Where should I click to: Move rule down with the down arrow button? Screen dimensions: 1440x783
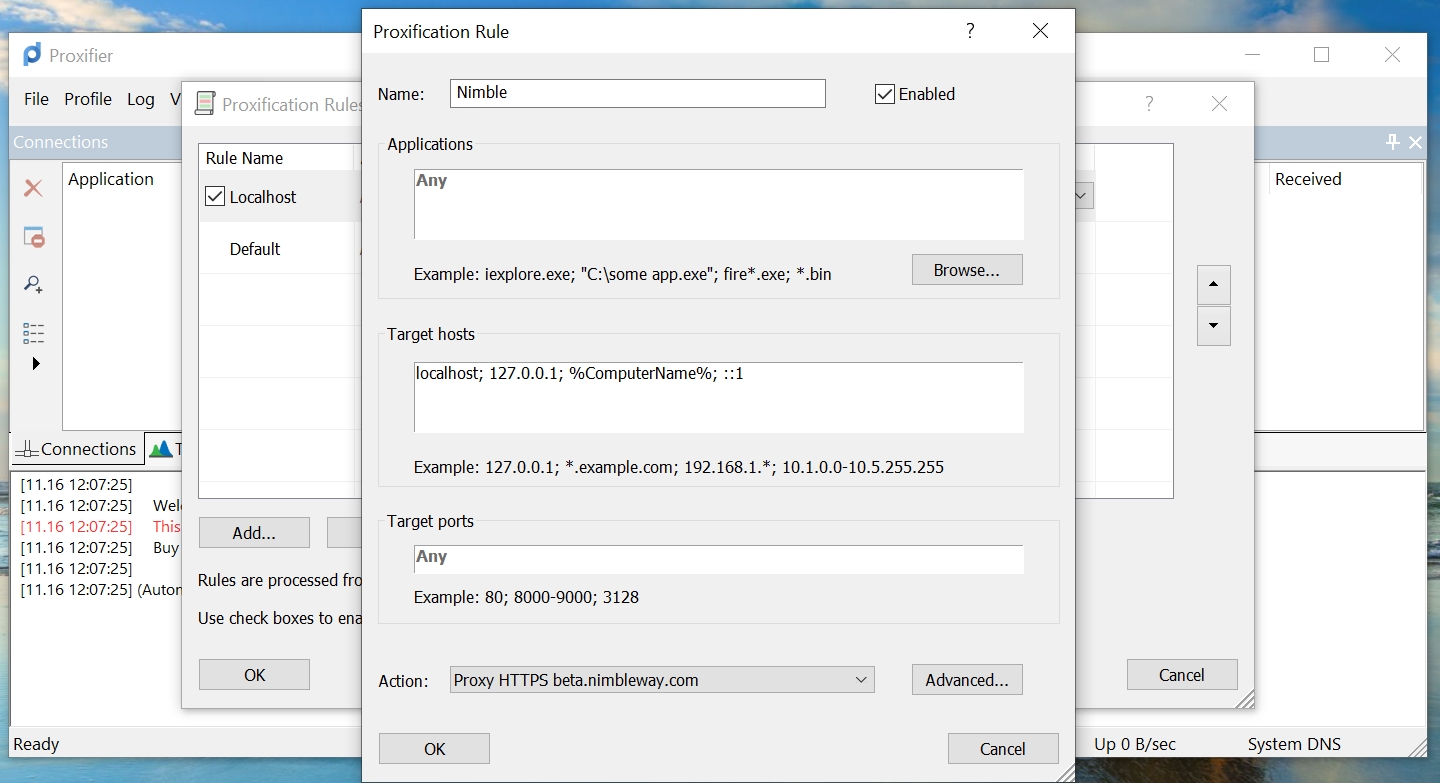(x=1213, y=326)
